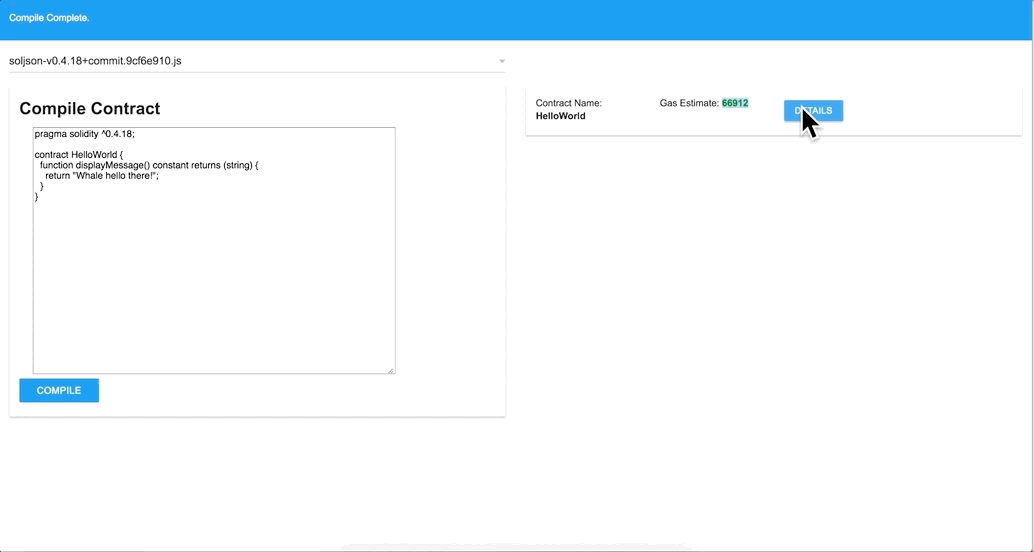This screenshot has width=1034, height=552.
Task: Click the contract HelloWorld { code line
Action: pyautogui.click(x=79, y=155)
